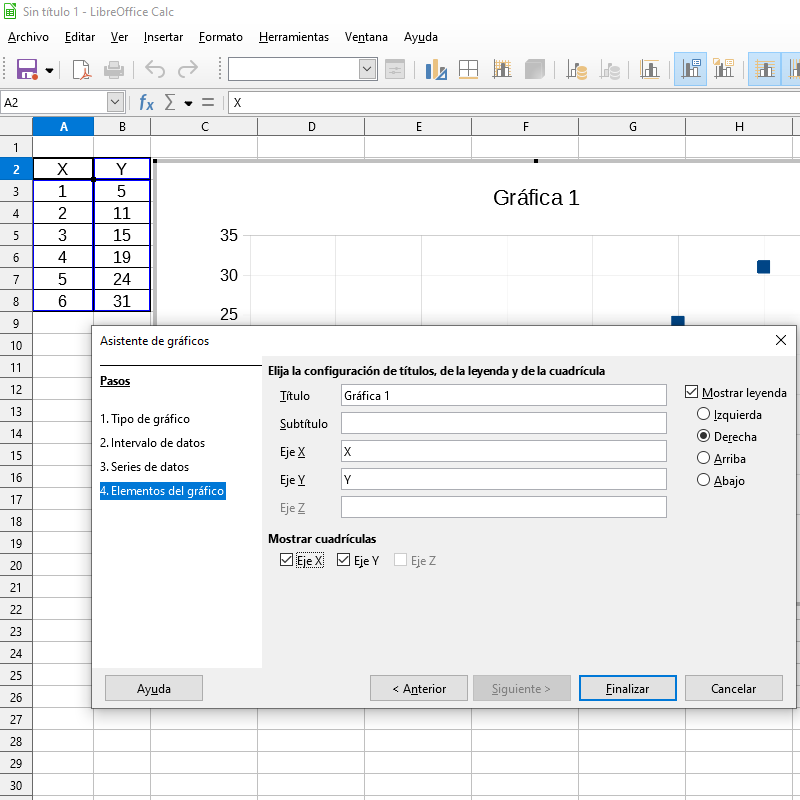Go to step 2 Intervalo de datos
Image resolution: width=800 pixels, height=800 pixels.
(153, 443)
